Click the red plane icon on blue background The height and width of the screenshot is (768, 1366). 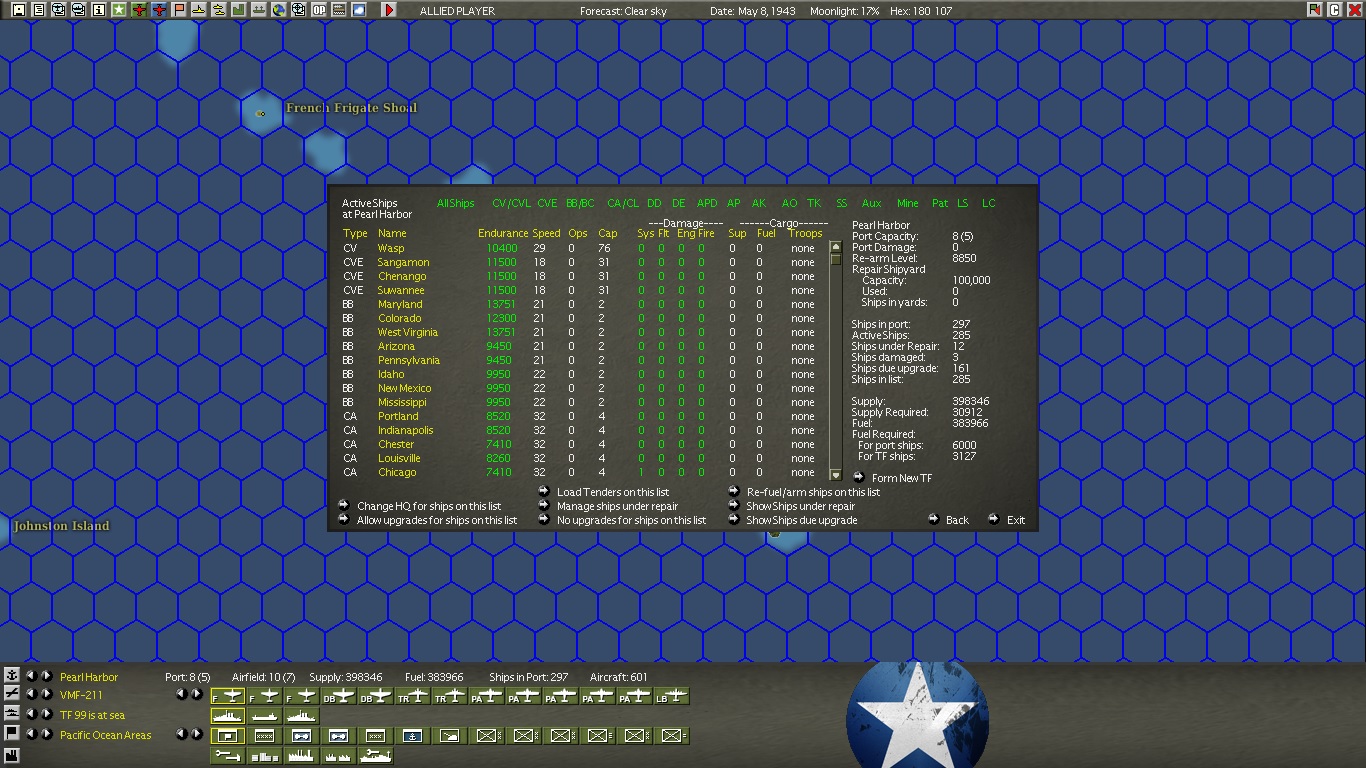159,10
